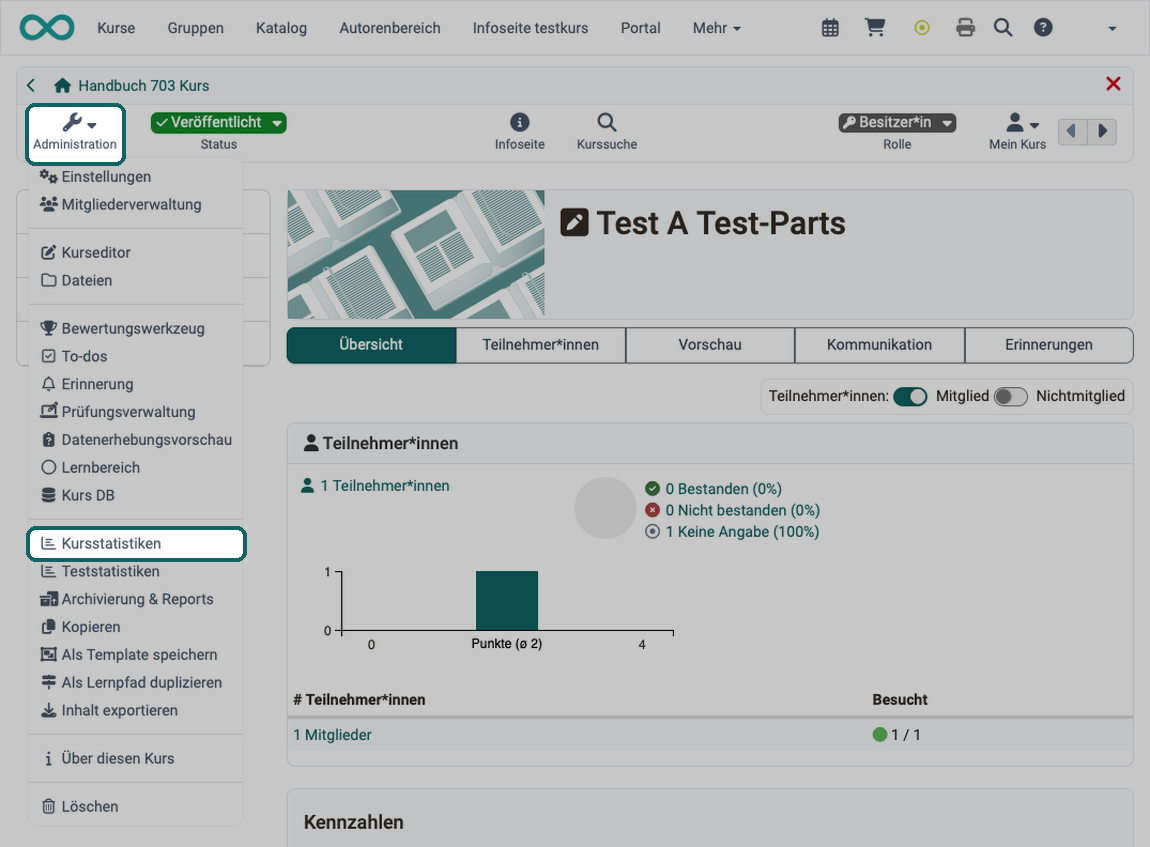Open the Veröffentlicht status dropdown
Screen dimensions: 1150x847
click(219, 122)
